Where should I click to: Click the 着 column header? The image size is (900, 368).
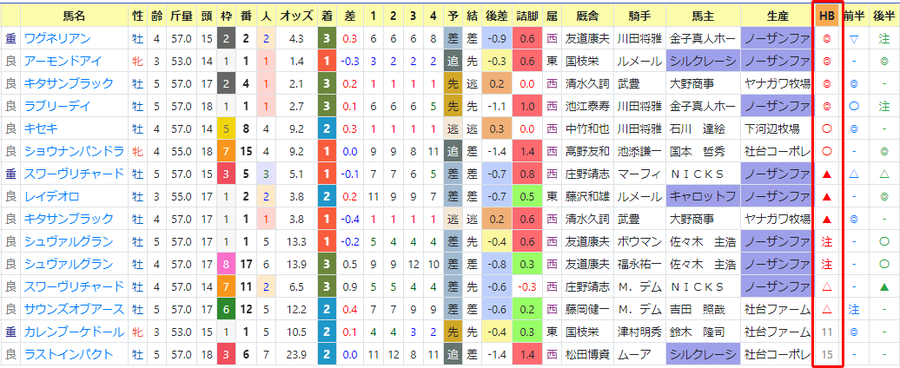tap(326, 16)
